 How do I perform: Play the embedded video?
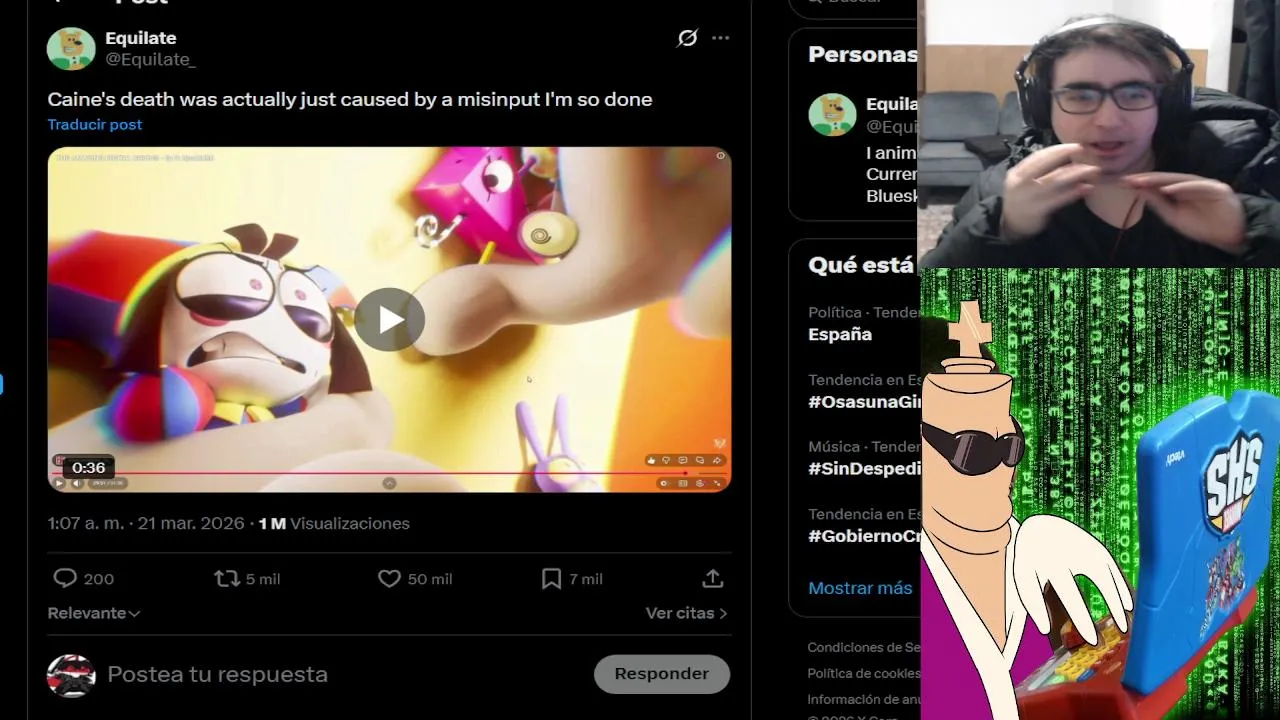tap(389, 319)
